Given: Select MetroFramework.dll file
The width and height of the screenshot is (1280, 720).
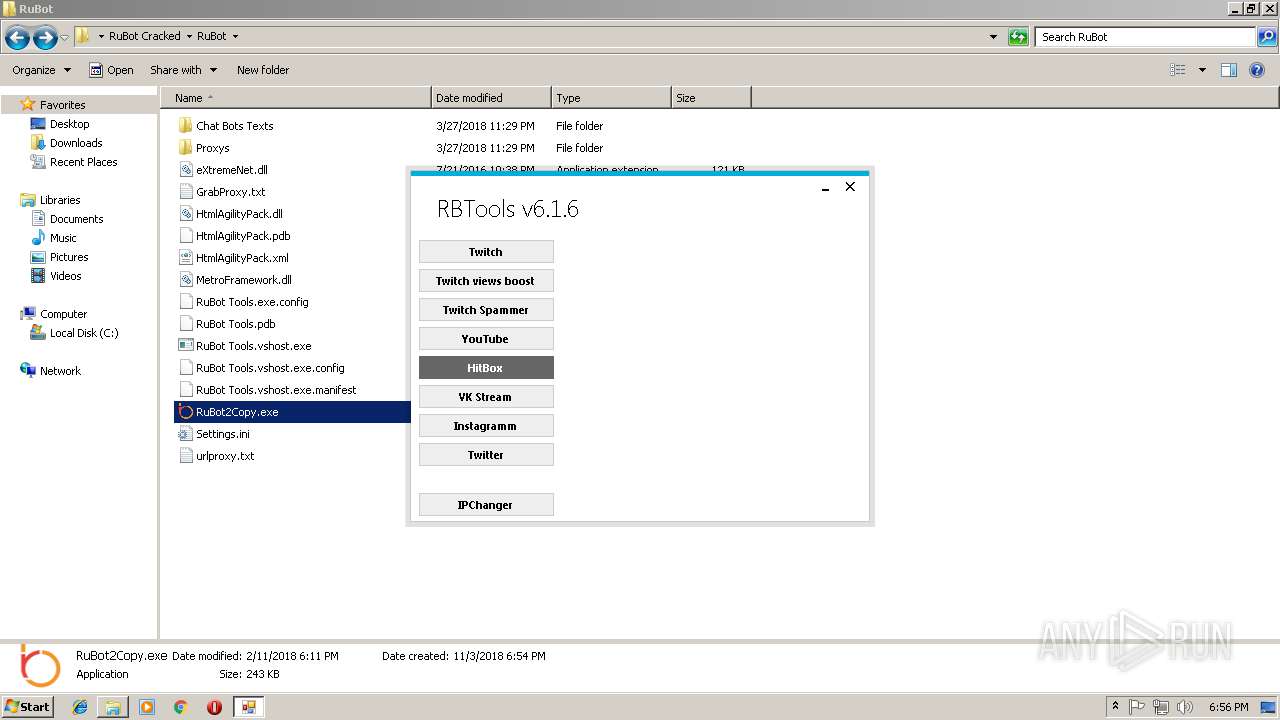Looking at the screenshot, I should coord(243,280).
